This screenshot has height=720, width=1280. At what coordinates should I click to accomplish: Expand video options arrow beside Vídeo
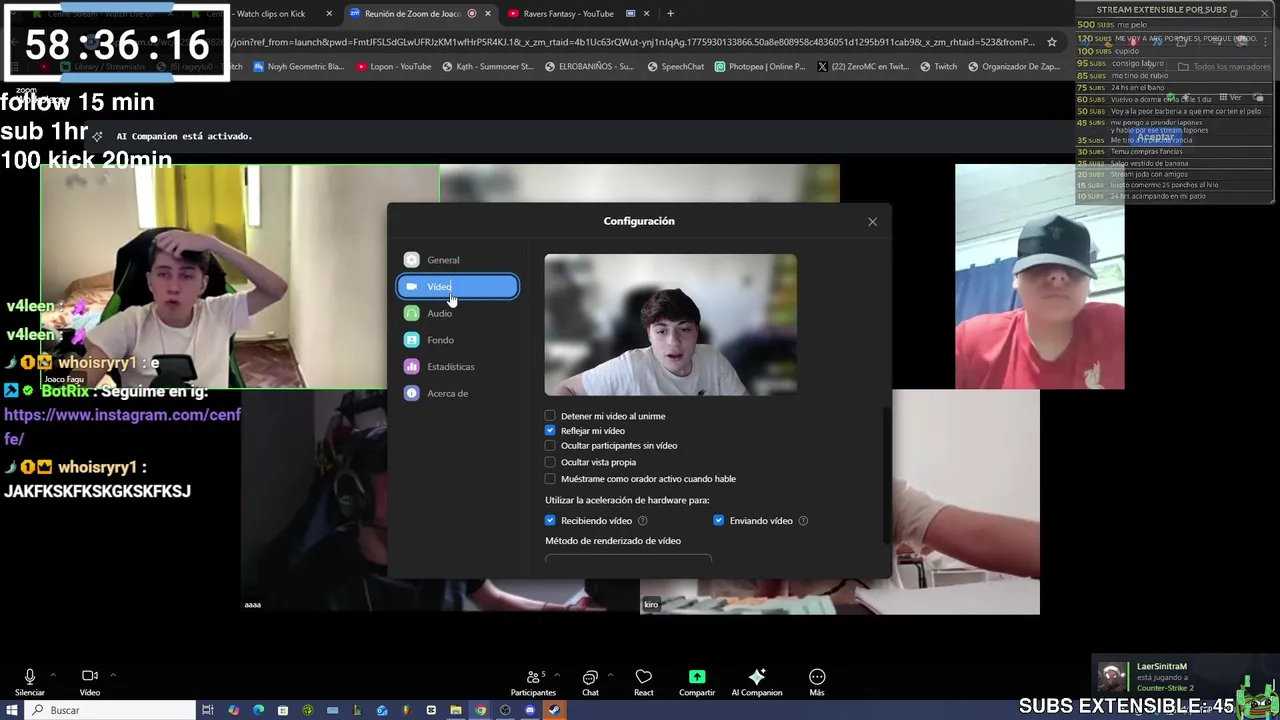click(x=112, y=675)
